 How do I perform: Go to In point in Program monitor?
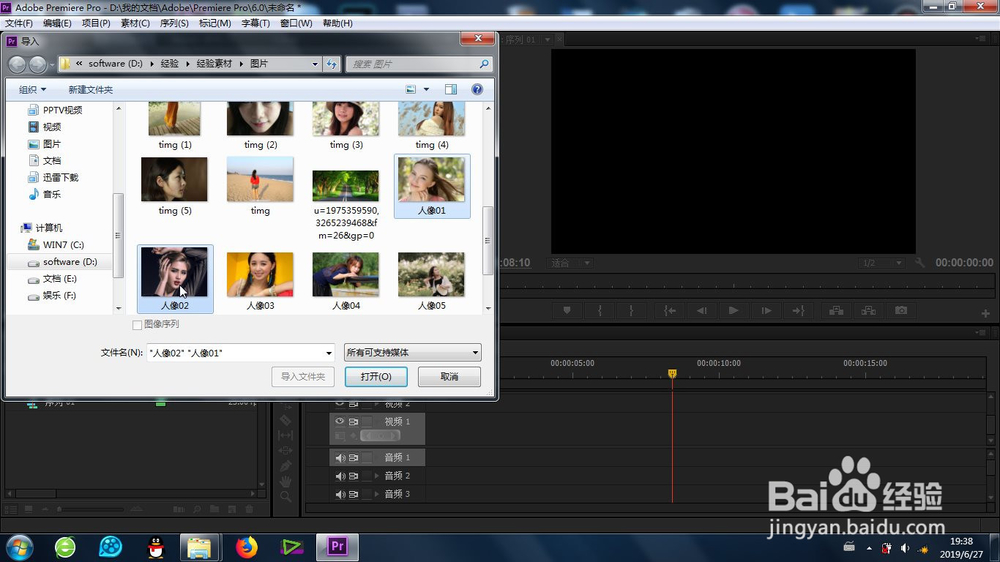click(x=670, y=311)
